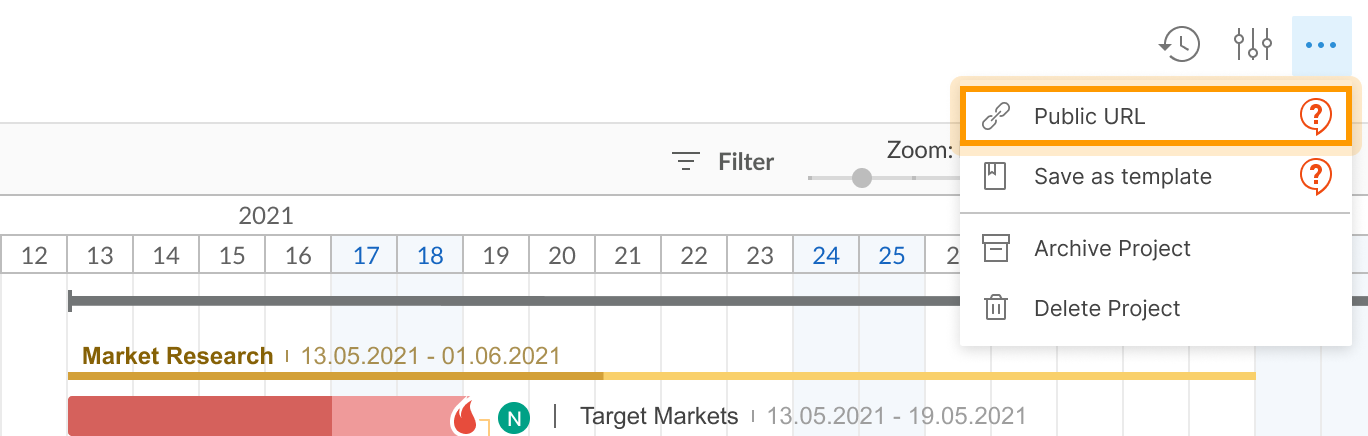
Task: Select the Public URL menu entry
Action: [x=1090, y=117]
